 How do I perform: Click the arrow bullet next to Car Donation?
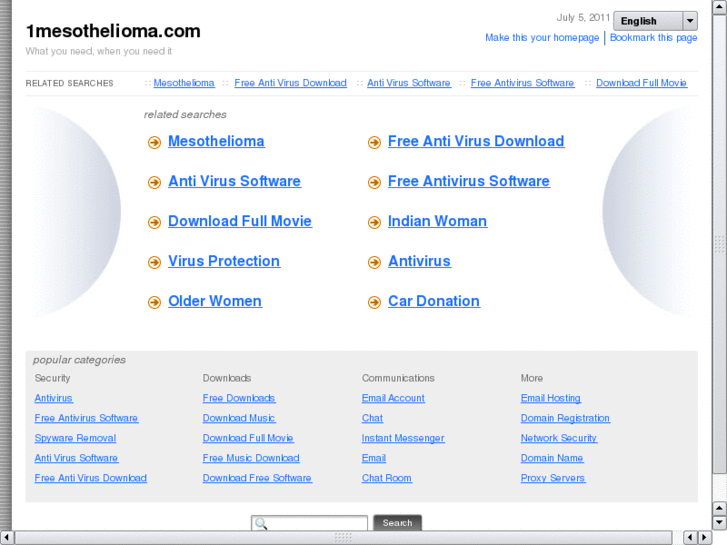click(x=374, y=302)
